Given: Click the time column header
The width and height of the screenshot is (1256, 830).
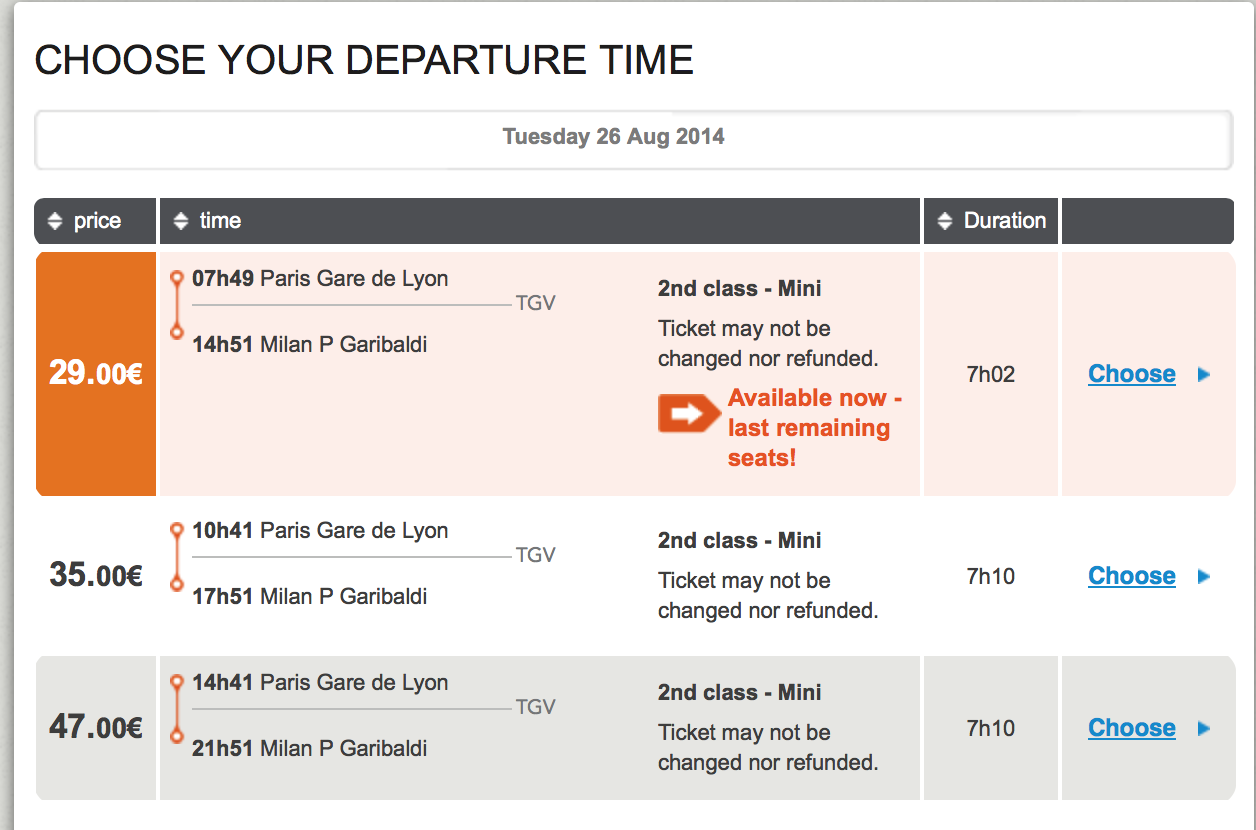Looking at the screenshot, I should pyautogui.click(x=220, y=221).
